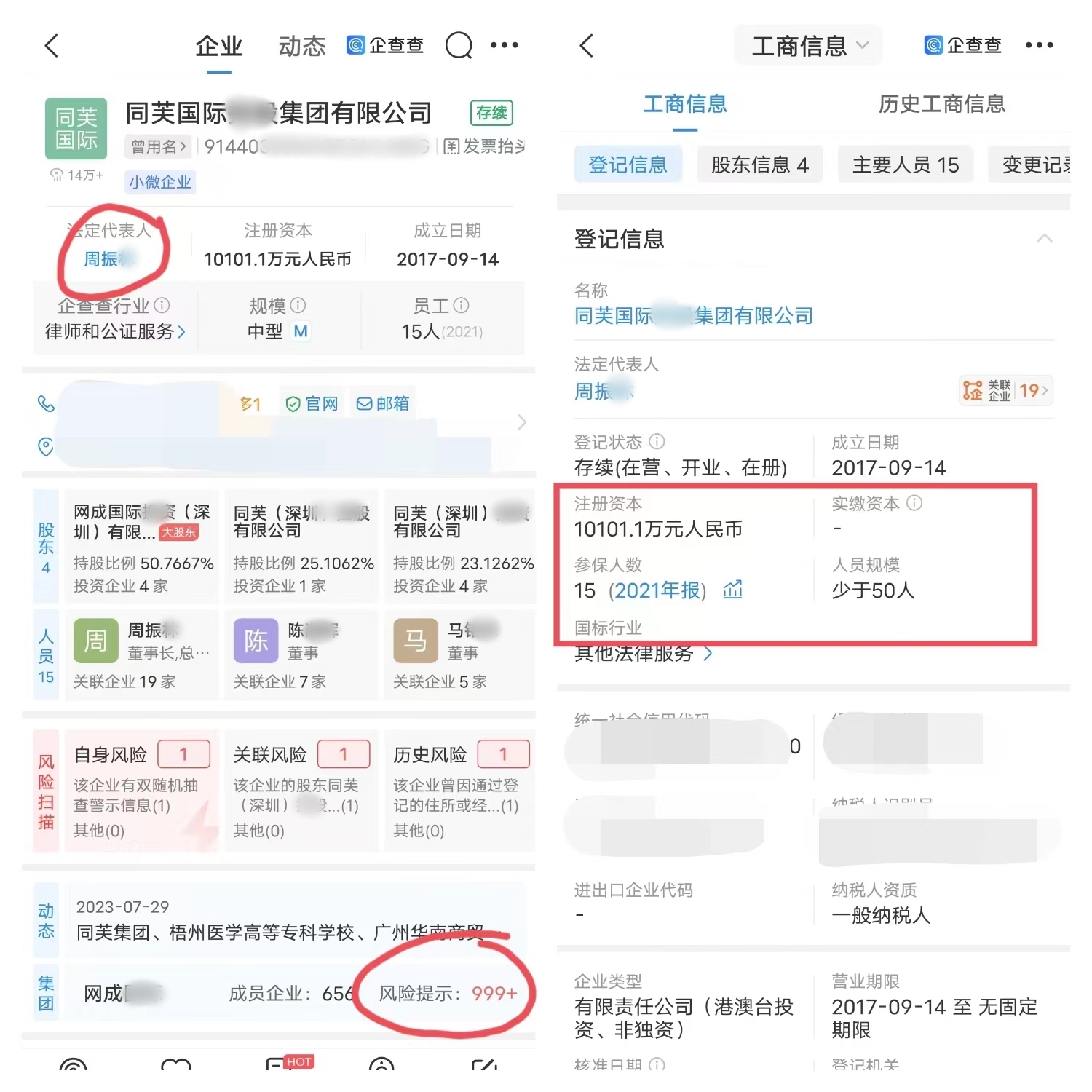Open legal representative link under 法定代表人 on 工商信息 page
The height and width of the screenshot is (1092, 1092).
pos(604,392)
